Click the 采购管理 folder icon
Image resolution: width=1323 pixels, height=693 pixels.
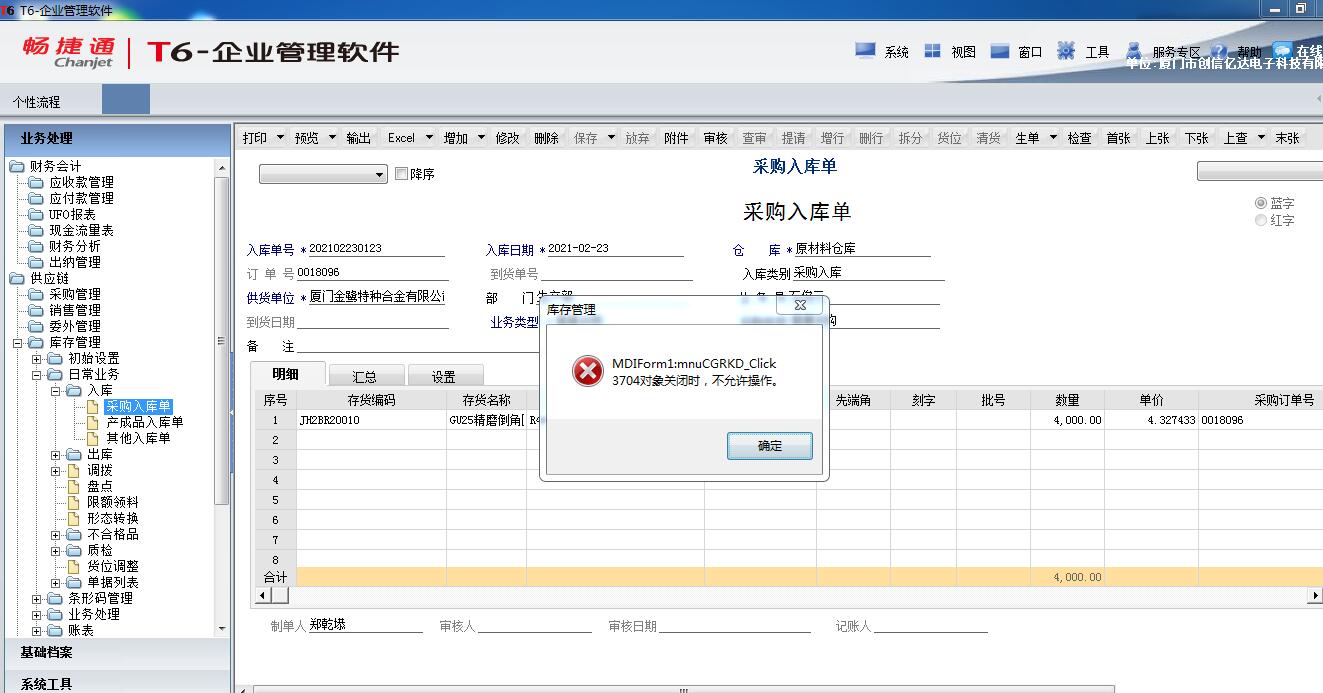click(x=36, y=294)
